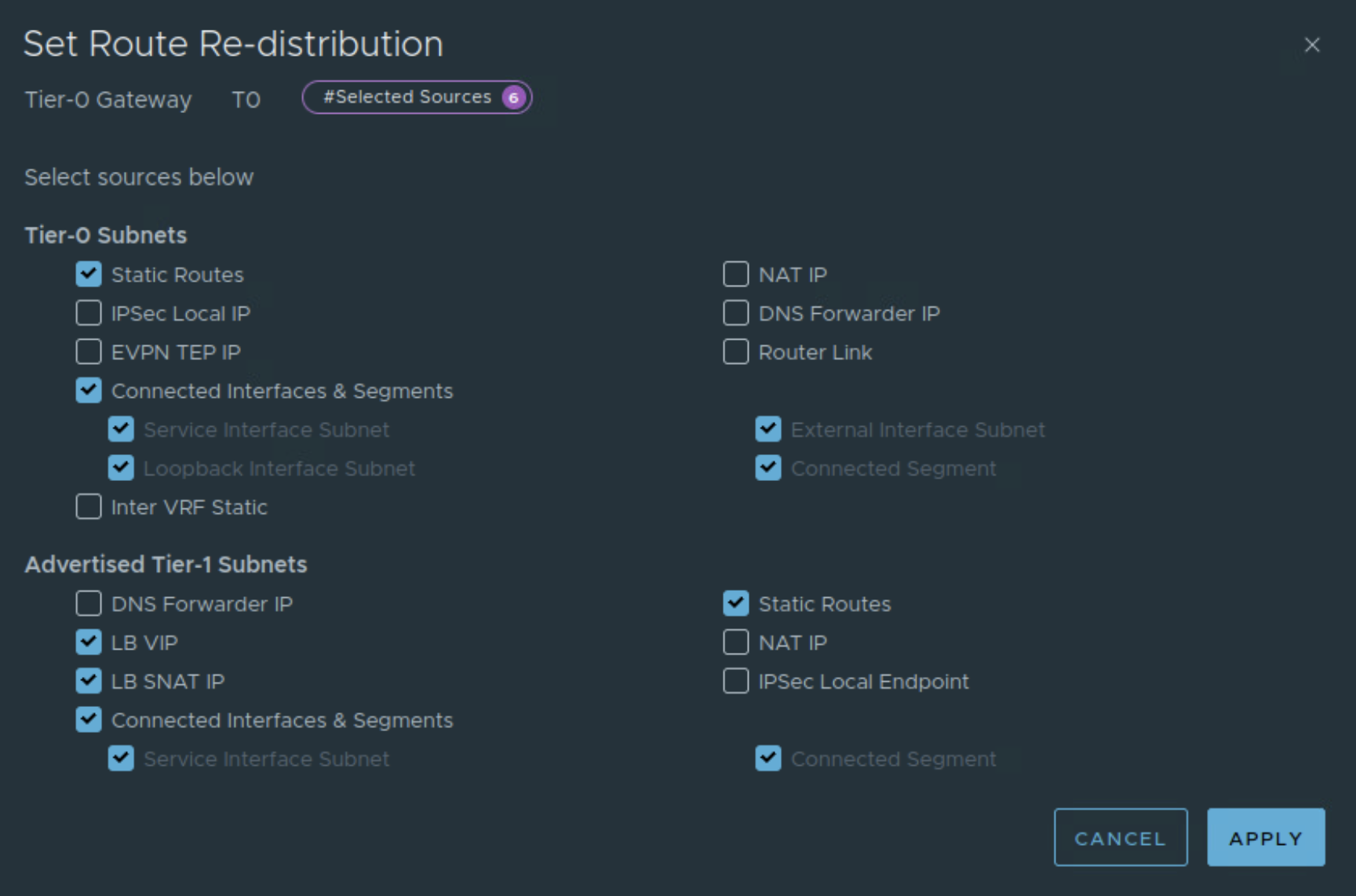Check IPSec Local Endpoint box
This screenshot has height=896, width=1356.
point(735,681)
